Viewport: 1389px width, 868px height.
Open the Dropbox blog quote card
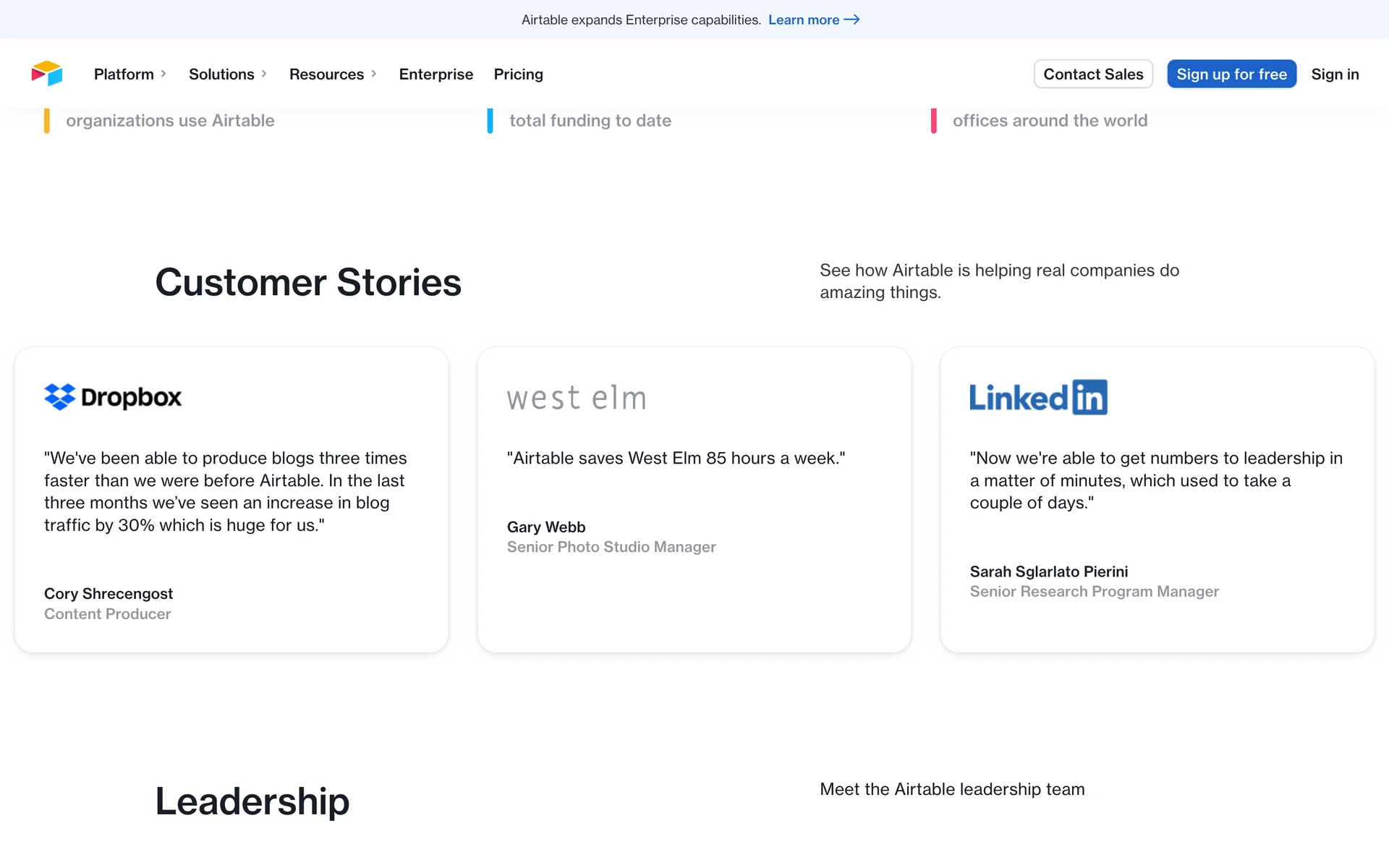point(225,492)
